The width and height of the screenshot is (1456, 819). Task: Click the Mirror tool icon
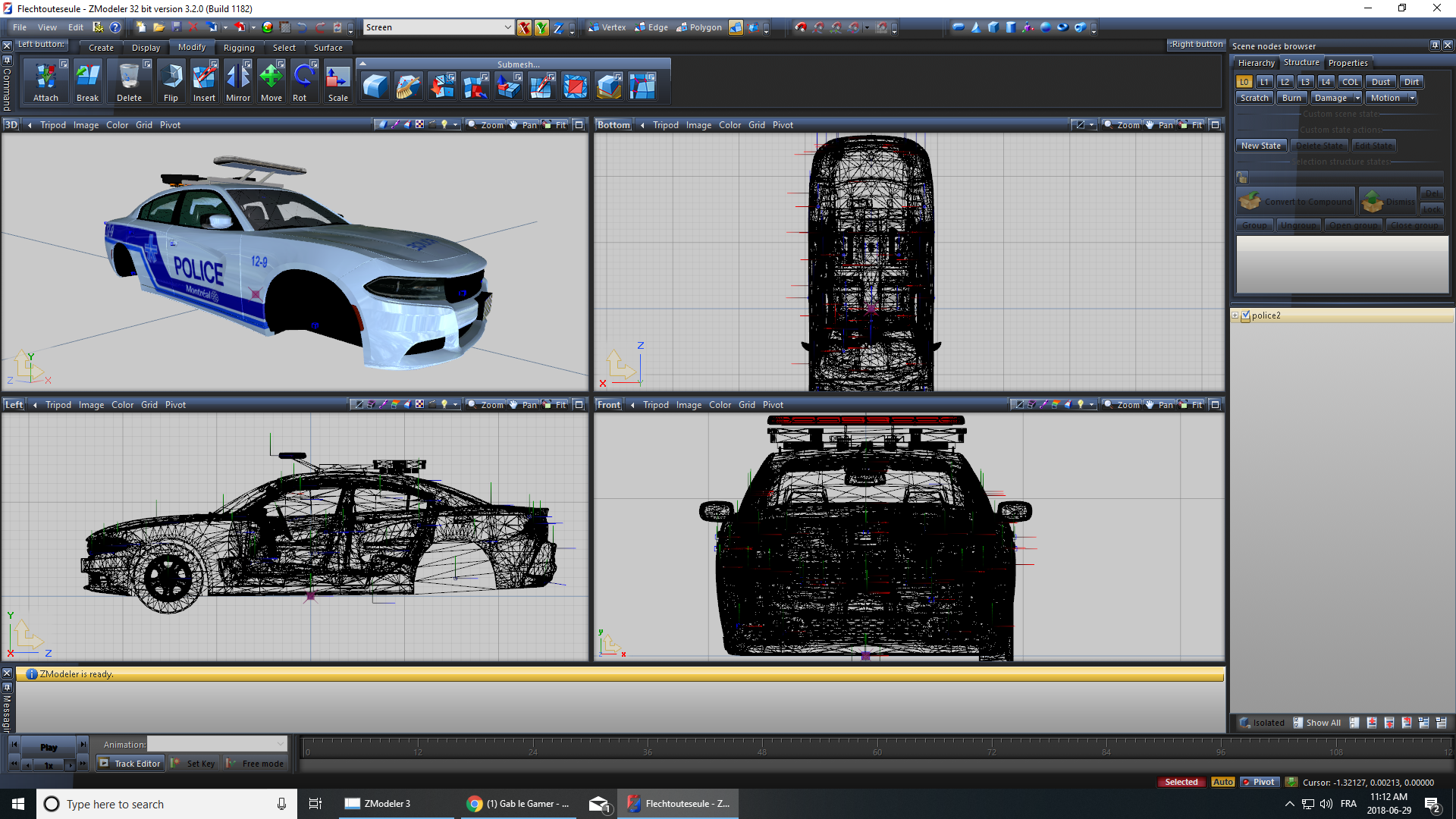(x=237, y=81)
